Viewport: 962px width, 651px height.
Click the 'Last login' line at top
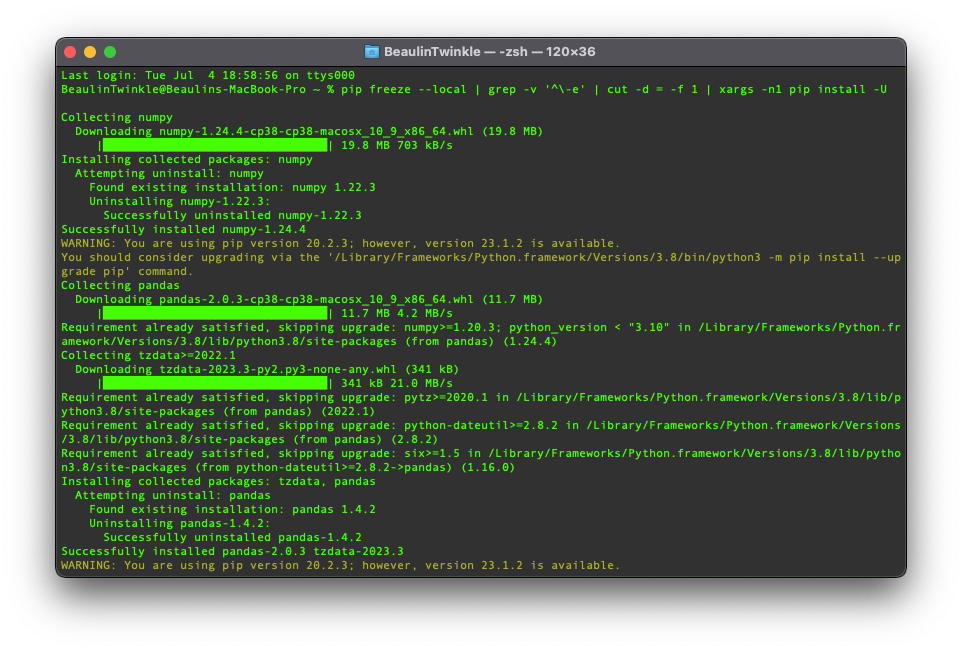click(x=207, y=75)
